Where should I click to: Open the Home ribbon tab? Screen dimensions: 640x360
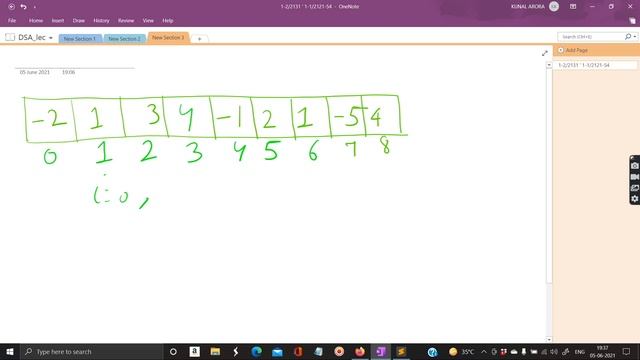(x=36, y=20)
